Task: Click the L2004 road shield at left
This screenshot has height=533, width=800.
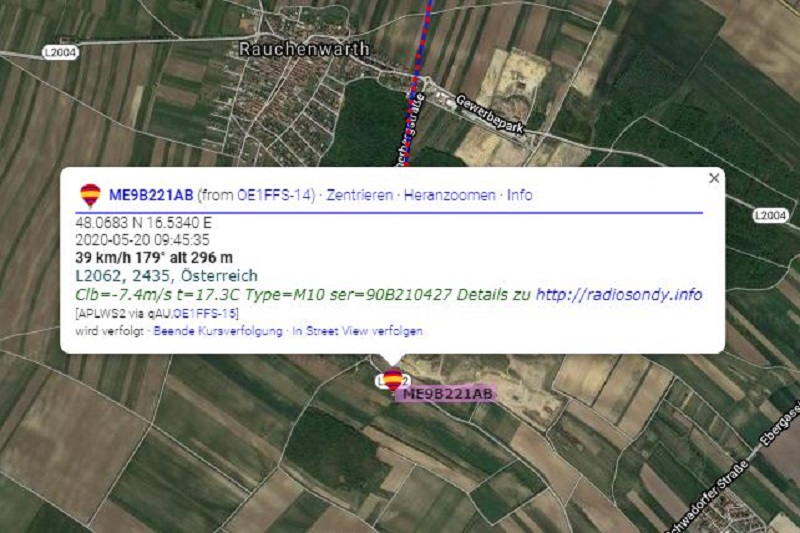Action: (60, 53)
